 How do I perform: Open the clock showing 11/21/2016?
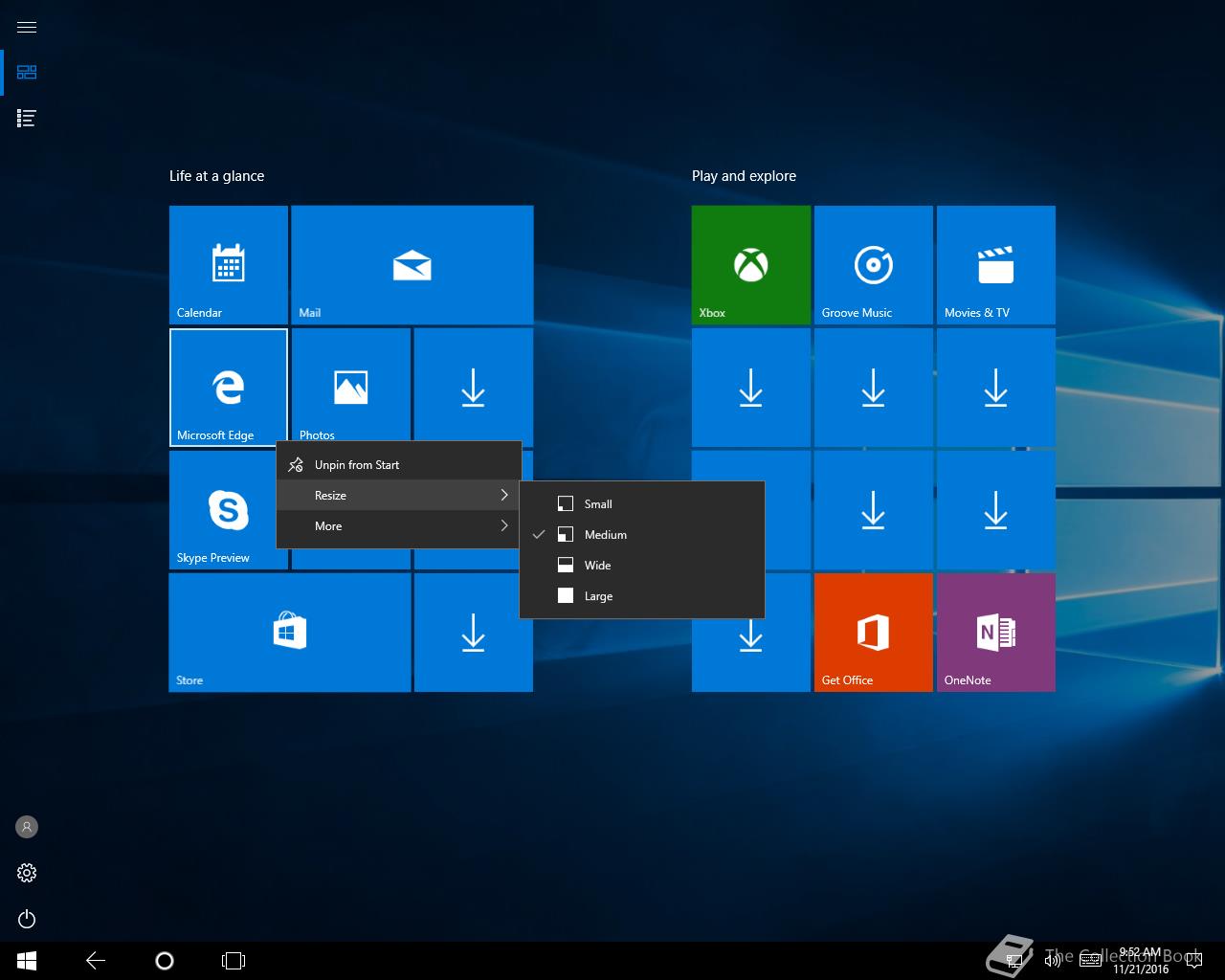point(1140,961)
